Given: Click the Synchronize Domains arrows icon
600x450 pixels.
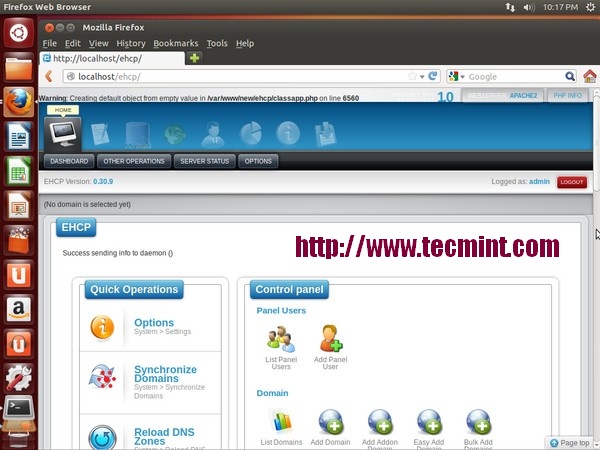Looking at the screenshot, I should 102,377.
